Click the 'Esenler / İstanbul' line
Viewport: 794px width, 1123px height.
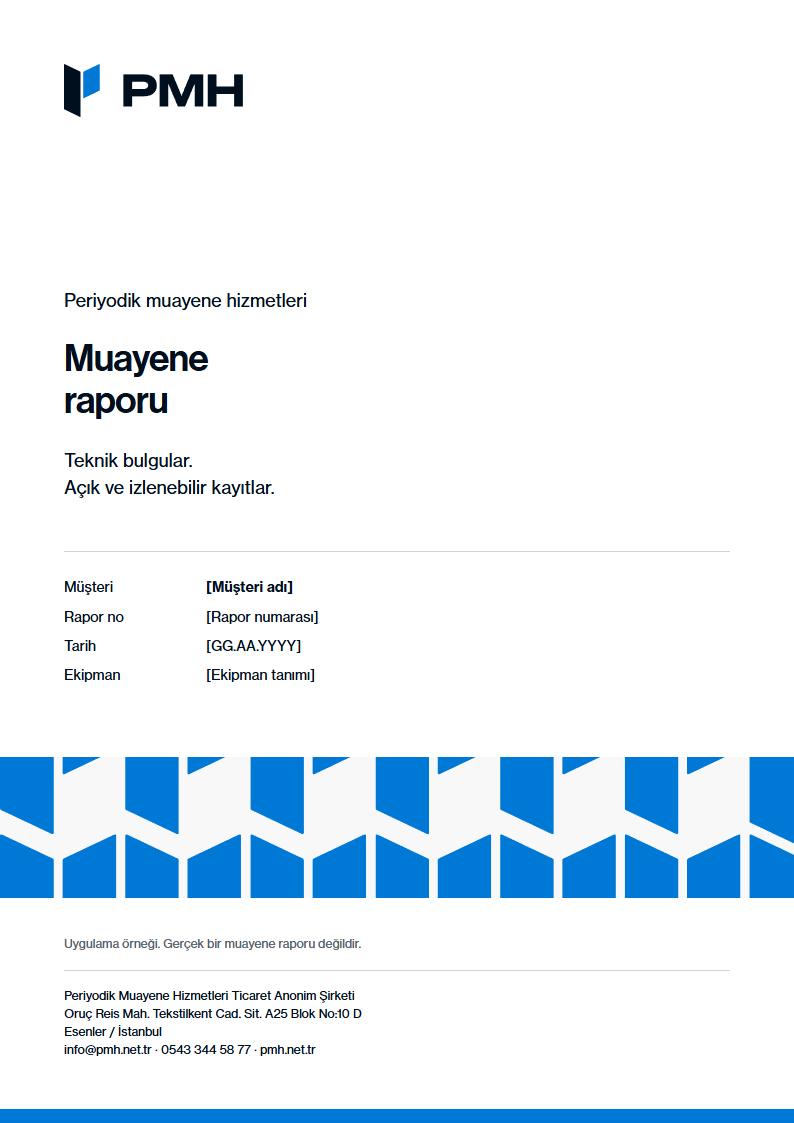[x=113, y=1031]
